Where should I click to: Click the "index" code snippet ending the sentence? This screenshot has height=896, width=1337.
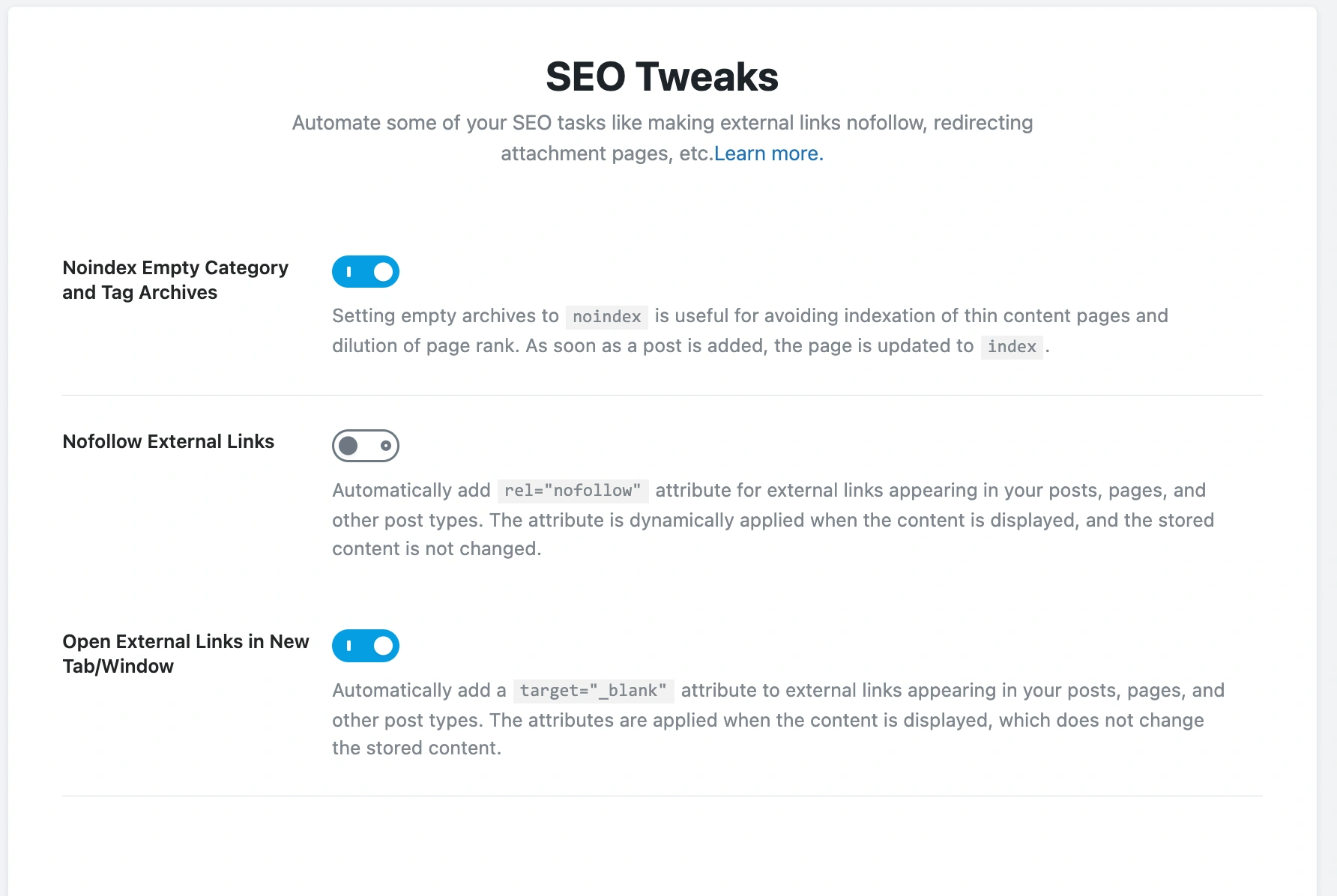[x=1011, y=347]
